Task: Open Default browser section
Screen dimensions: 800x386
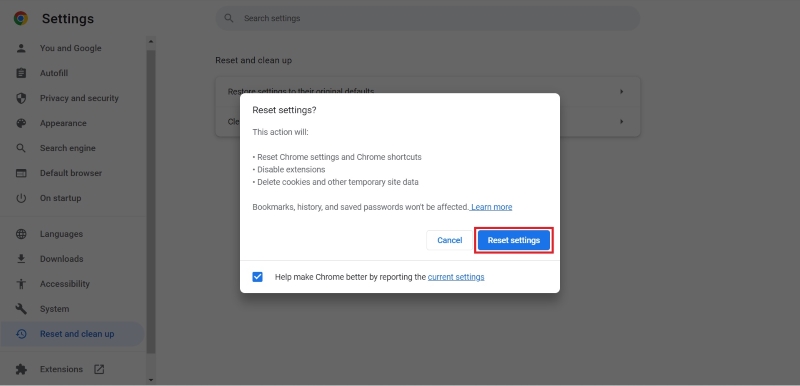Action: 72,173
